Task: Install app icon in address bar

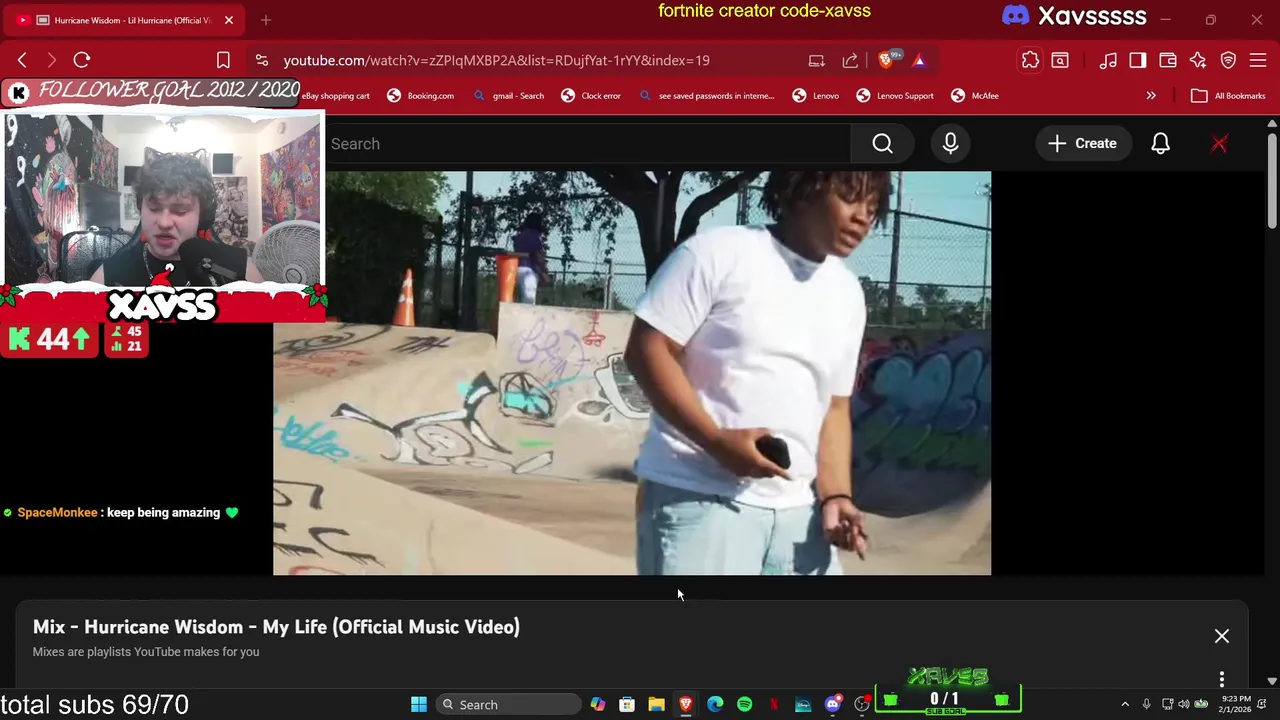Action: (x=817, y=60)
